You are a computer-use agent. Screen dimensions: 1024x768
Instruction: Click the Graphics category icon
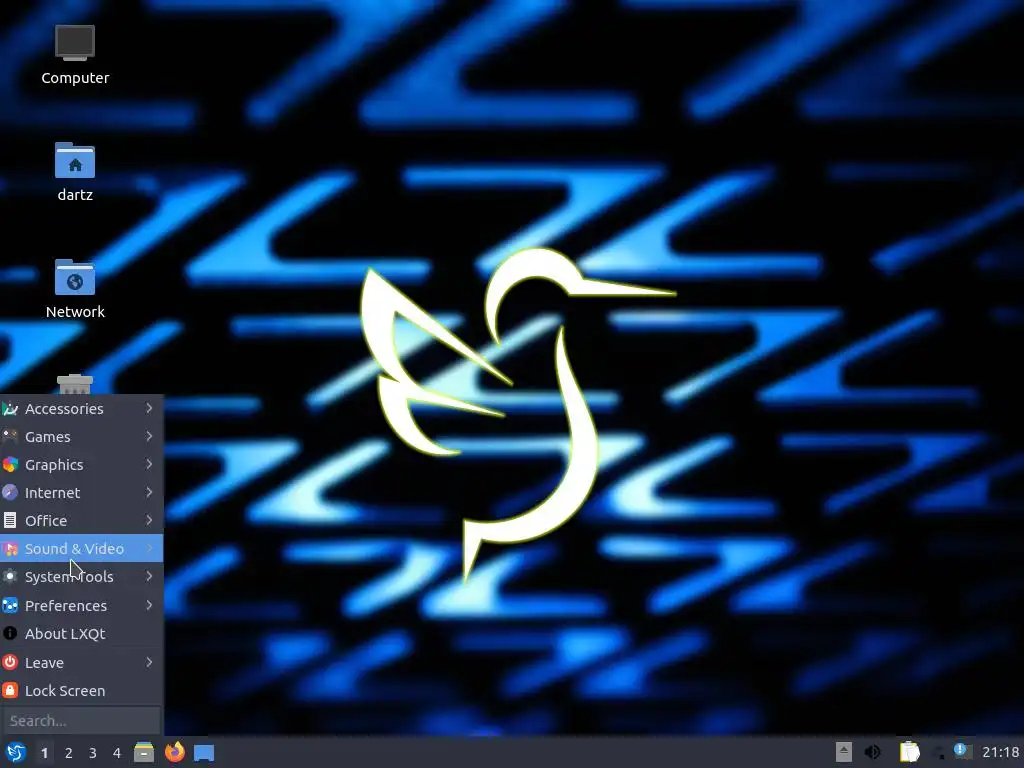(10, 464)
